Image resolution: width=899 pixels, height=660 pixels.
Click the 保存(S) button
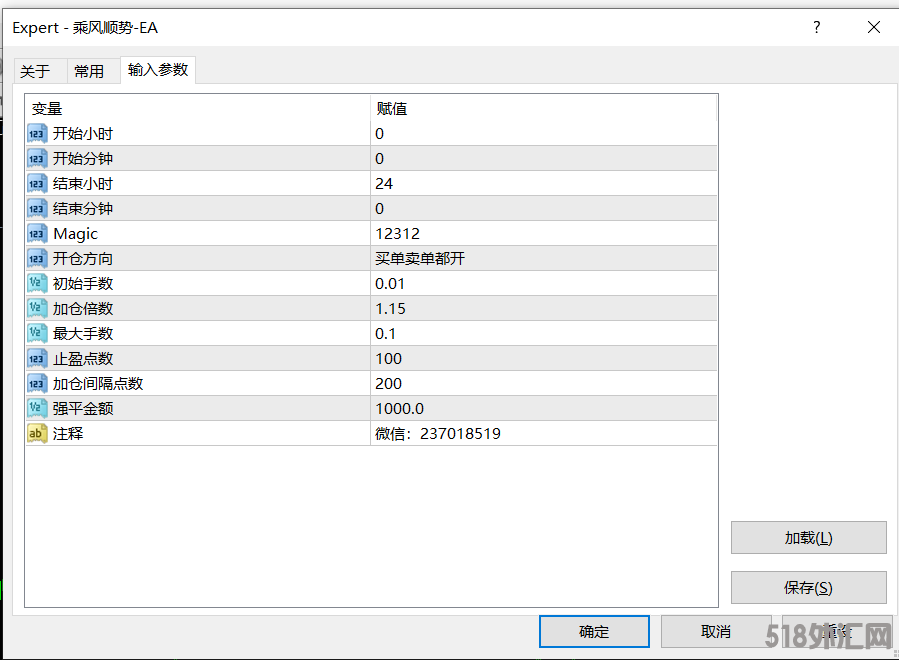[x=808, y=588]
